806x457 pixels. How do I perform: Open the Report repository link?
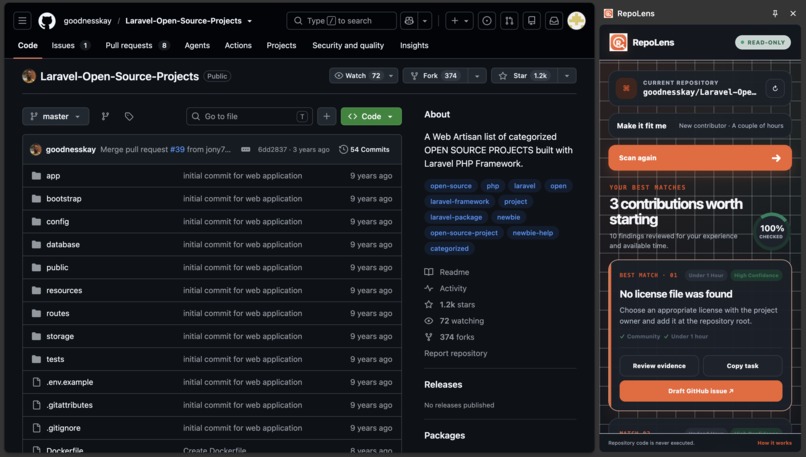(x=455, y=353)
